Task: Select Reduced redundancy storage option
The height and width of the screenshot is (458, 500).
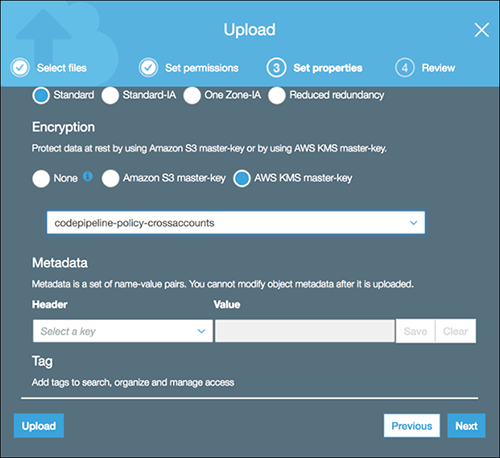Action: (277, 96)
